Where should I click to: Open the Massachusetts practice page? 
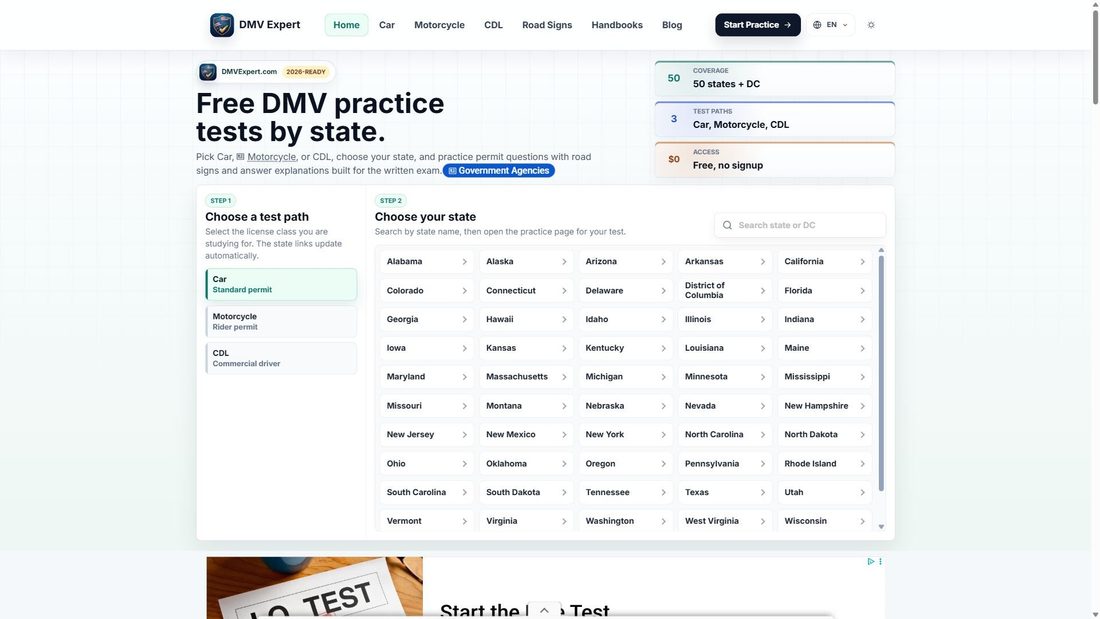526,377
